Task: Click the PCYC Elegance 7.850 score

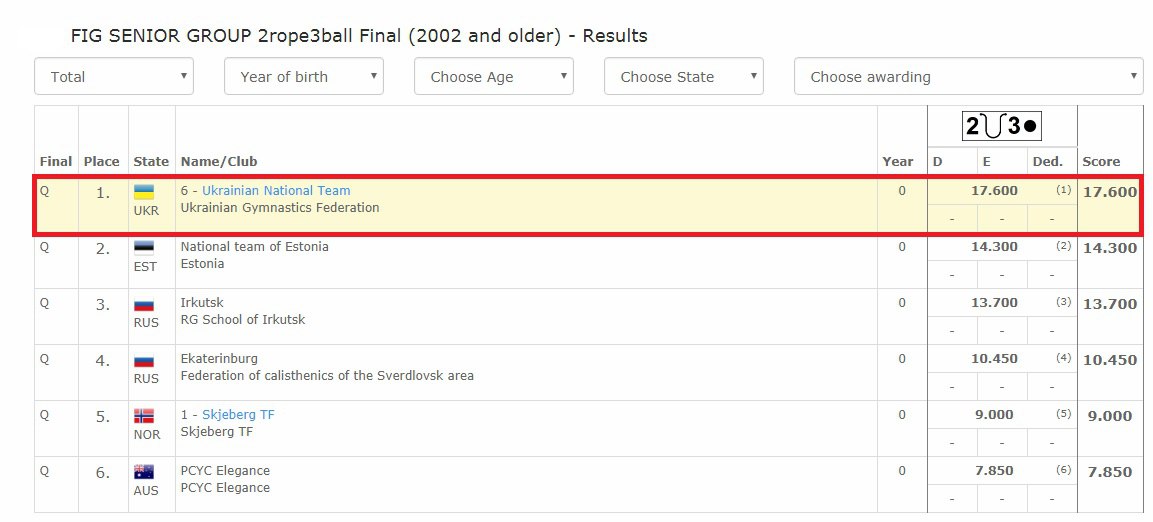Action: [1109, 472]
